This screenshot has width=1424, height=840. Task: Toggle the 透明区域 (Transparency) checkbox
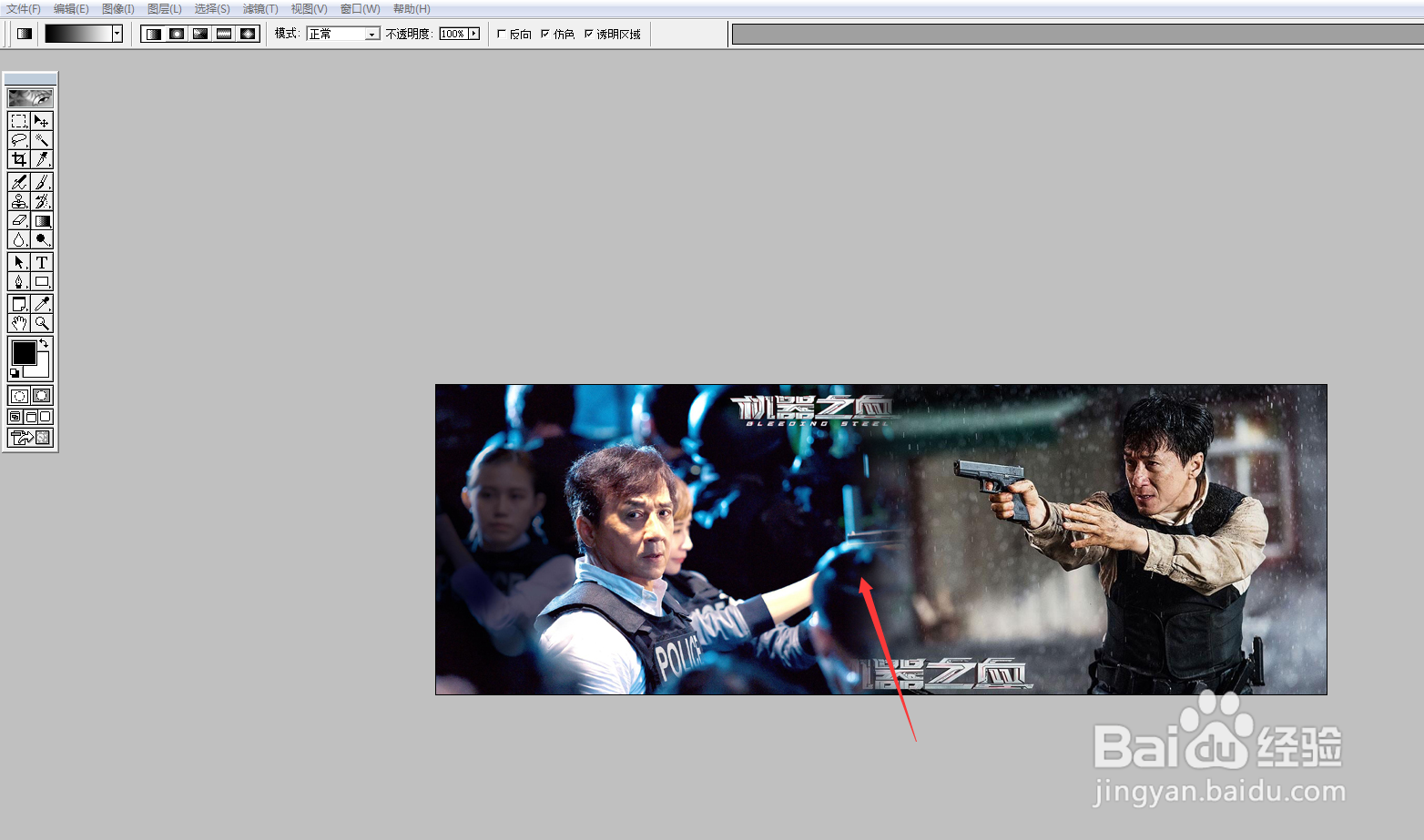(x=589, y=34)
